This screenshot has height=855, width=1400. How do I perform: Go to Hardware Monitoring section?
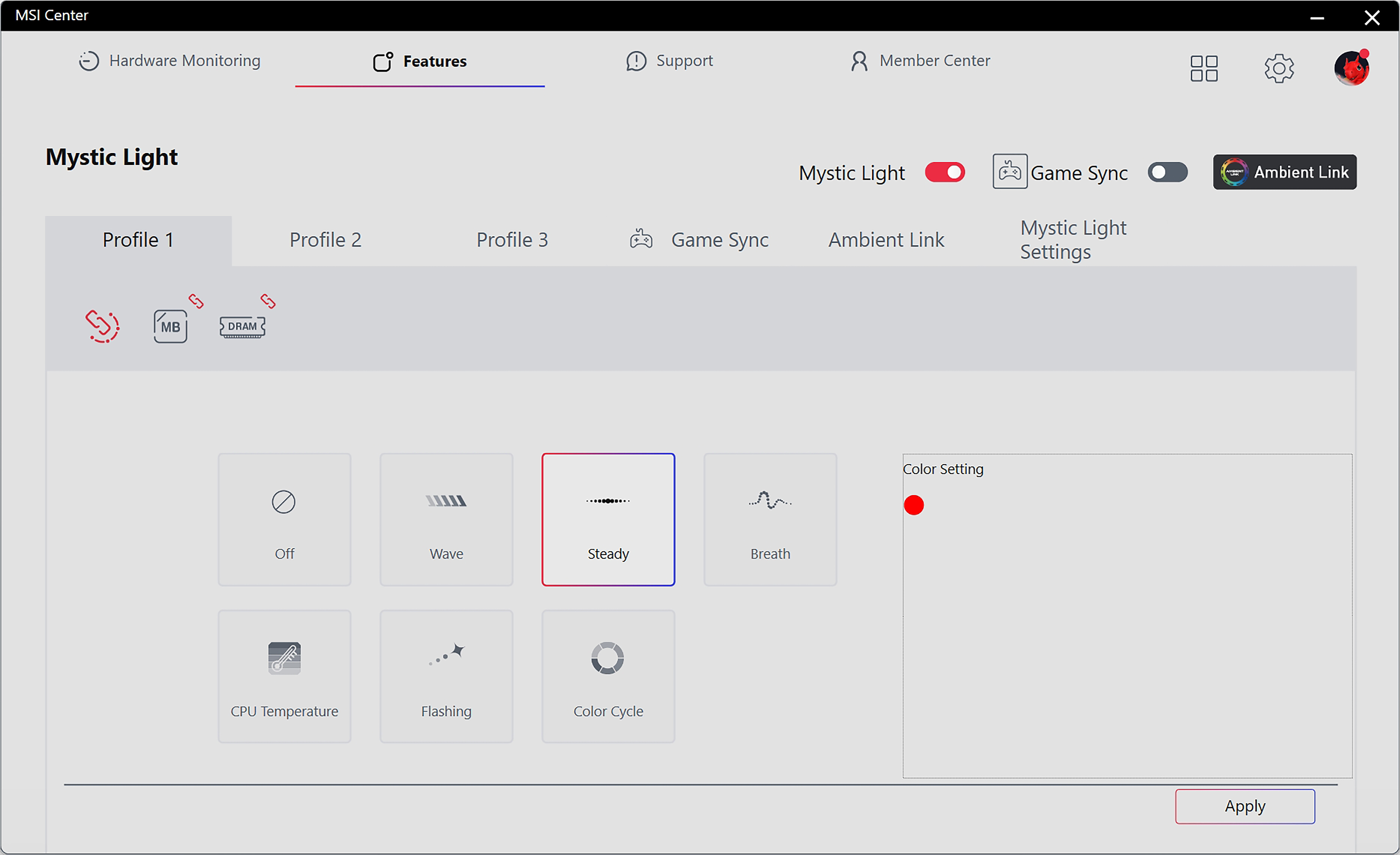pyautogui.click(x=169, y=61)
